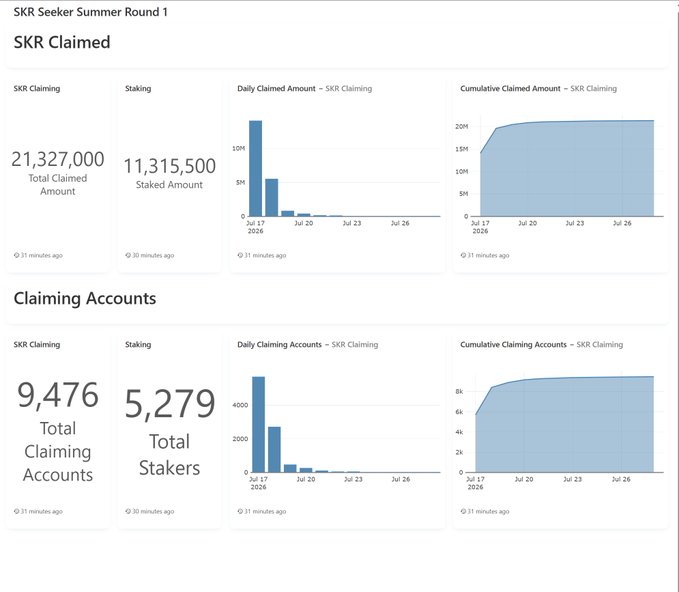Click the 'SKR Seeker Summer Round 1' dashboard title

(91, 12)
